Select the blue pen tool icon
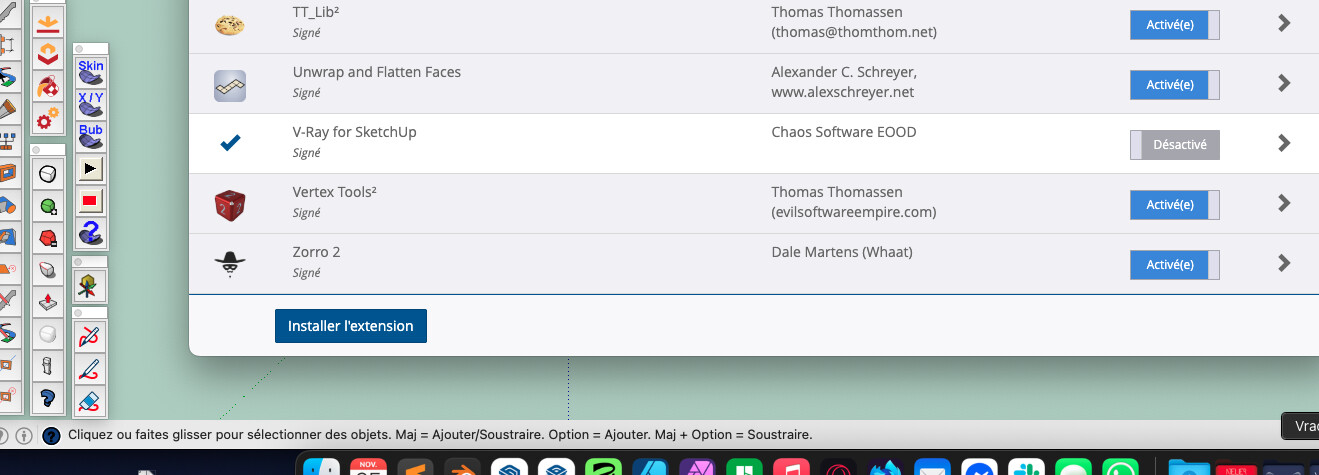1319x475 pixels. coord(90,369)
